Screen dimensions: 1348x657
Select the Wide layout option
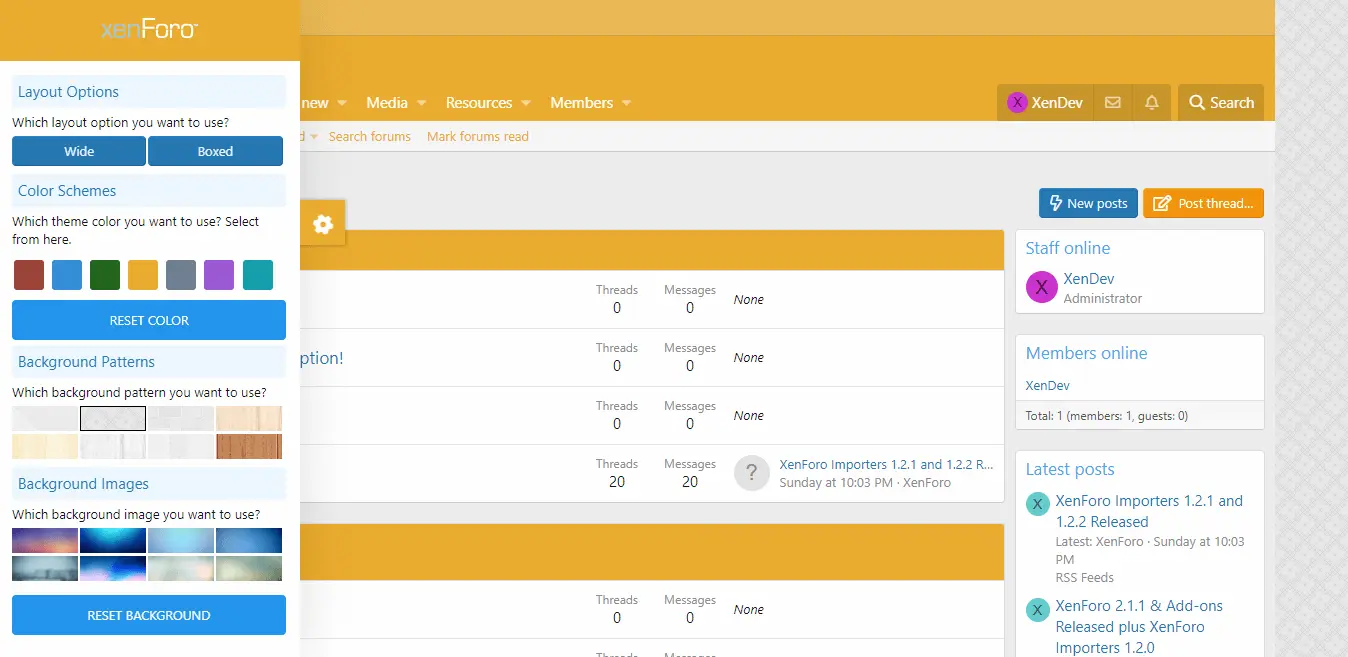(x=79, y=151)
